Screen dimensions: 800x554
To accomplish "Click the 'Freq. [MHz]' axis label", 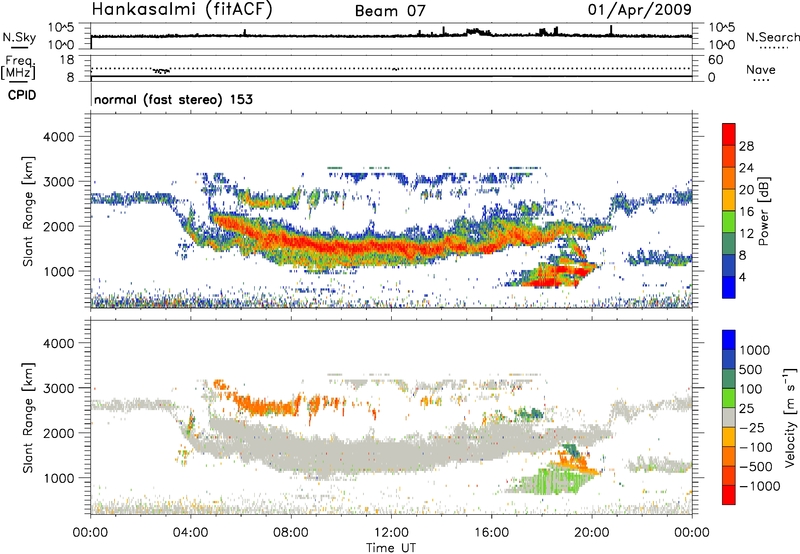I will tap(18, 68).
